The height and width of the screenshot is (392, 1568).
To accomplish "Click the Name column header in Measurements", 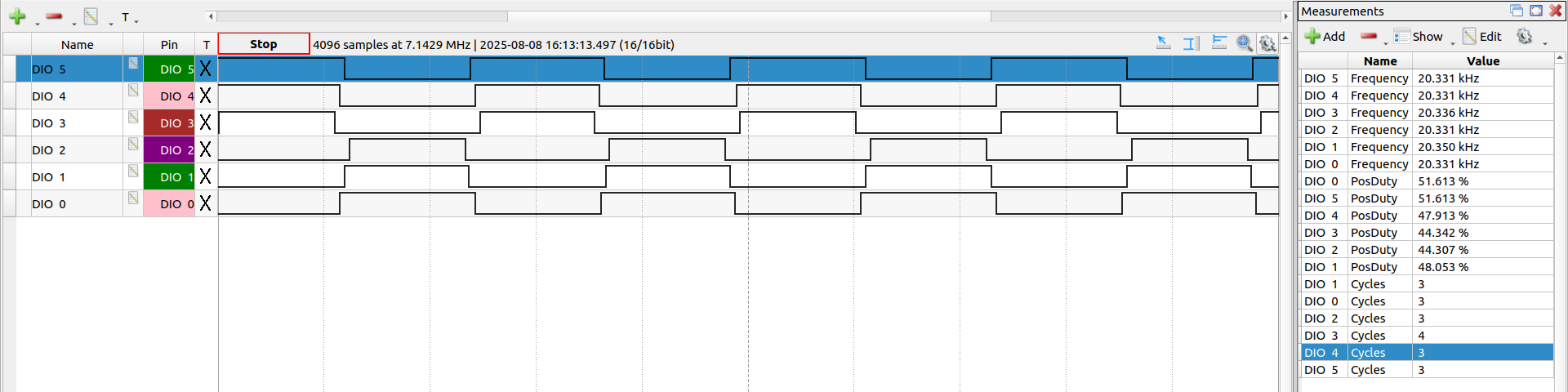I will [x=1379, y=61].
